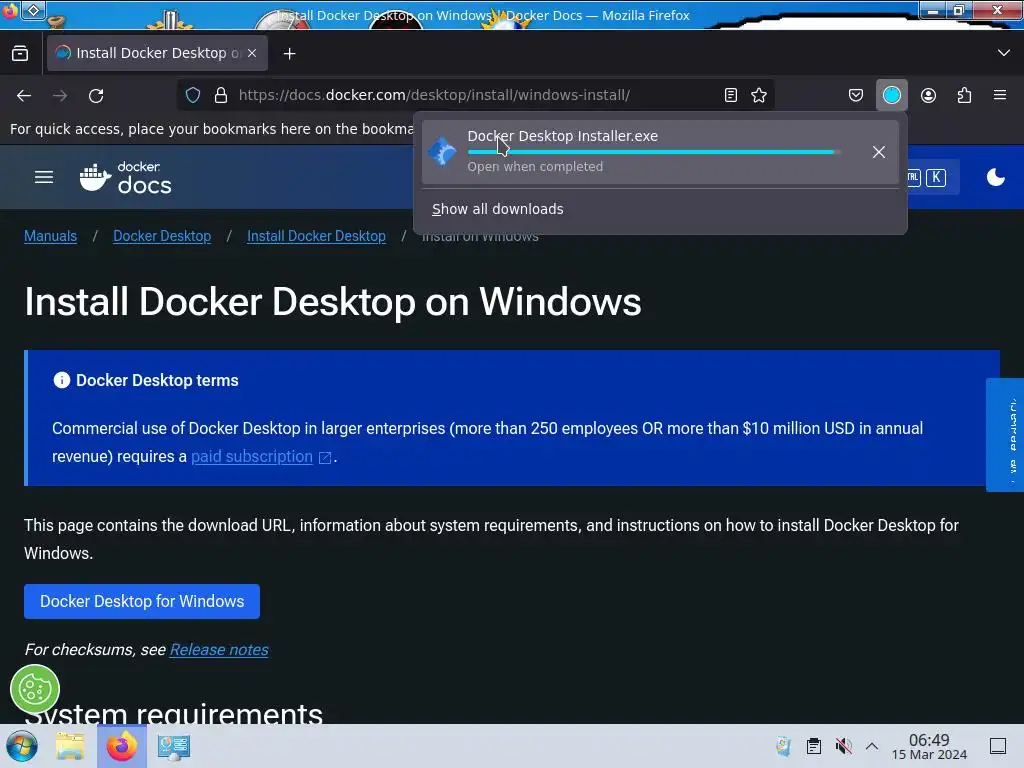
Task: Show site security padlock information
Action: [x=221, y=95]
